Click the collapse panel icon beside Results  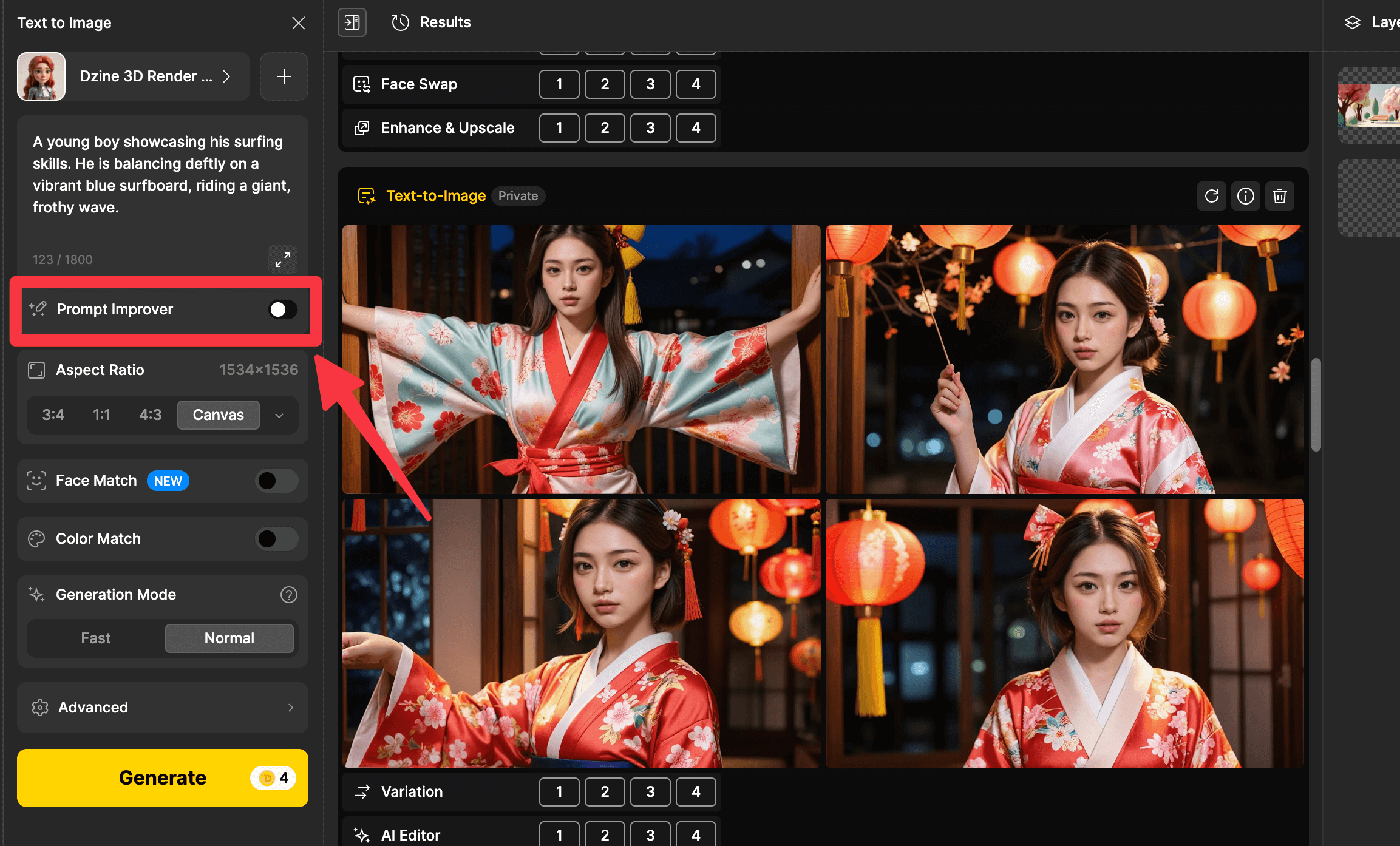352,22
